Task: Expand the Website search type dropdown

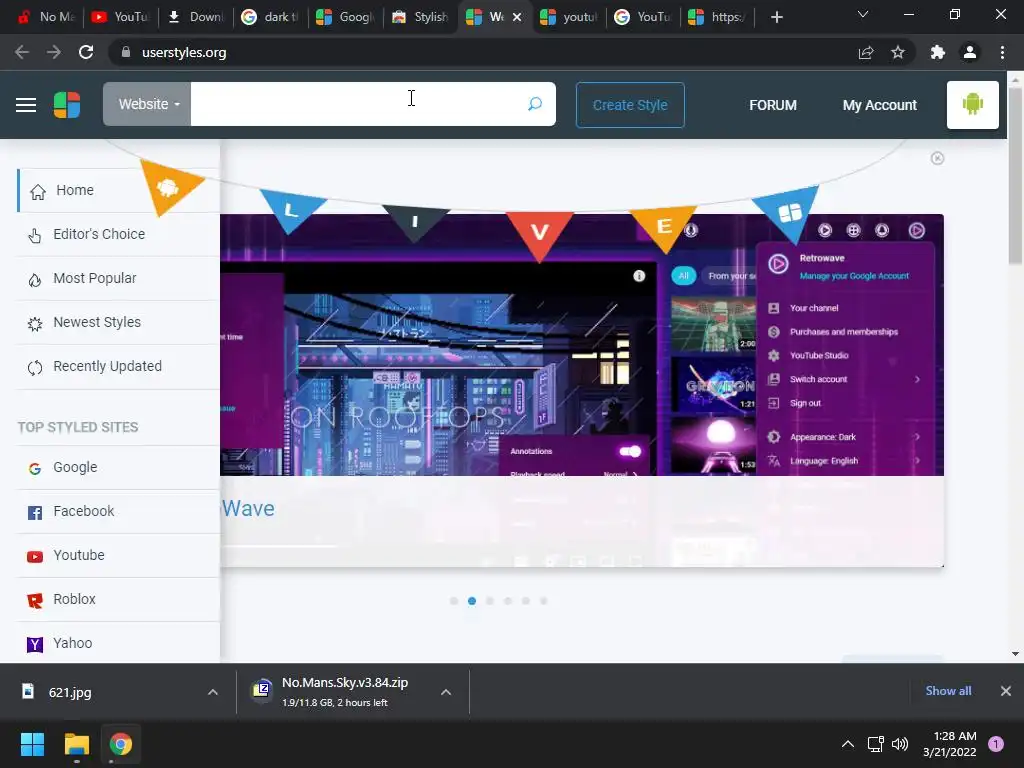Action: 147,104
